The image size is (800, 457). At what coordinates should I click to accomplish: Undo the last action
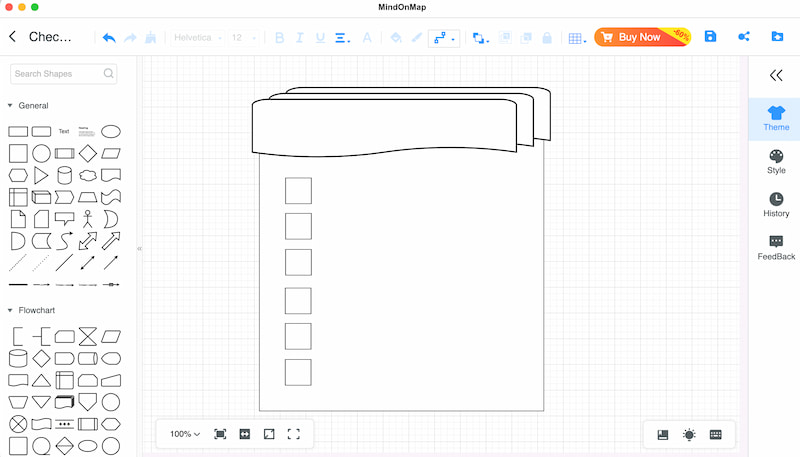(109, 38)
